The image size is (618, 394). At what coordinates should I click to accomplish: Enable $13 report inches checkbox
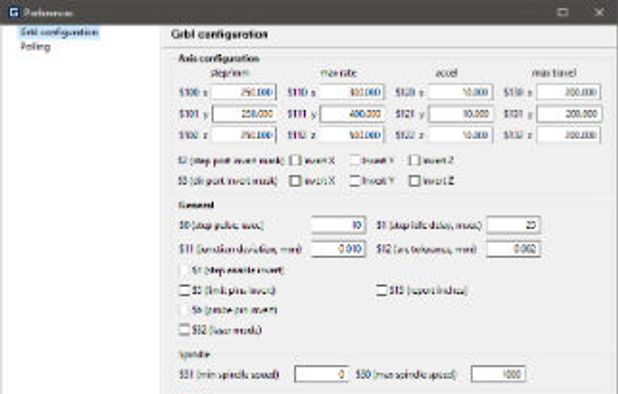tap(382, 290)
